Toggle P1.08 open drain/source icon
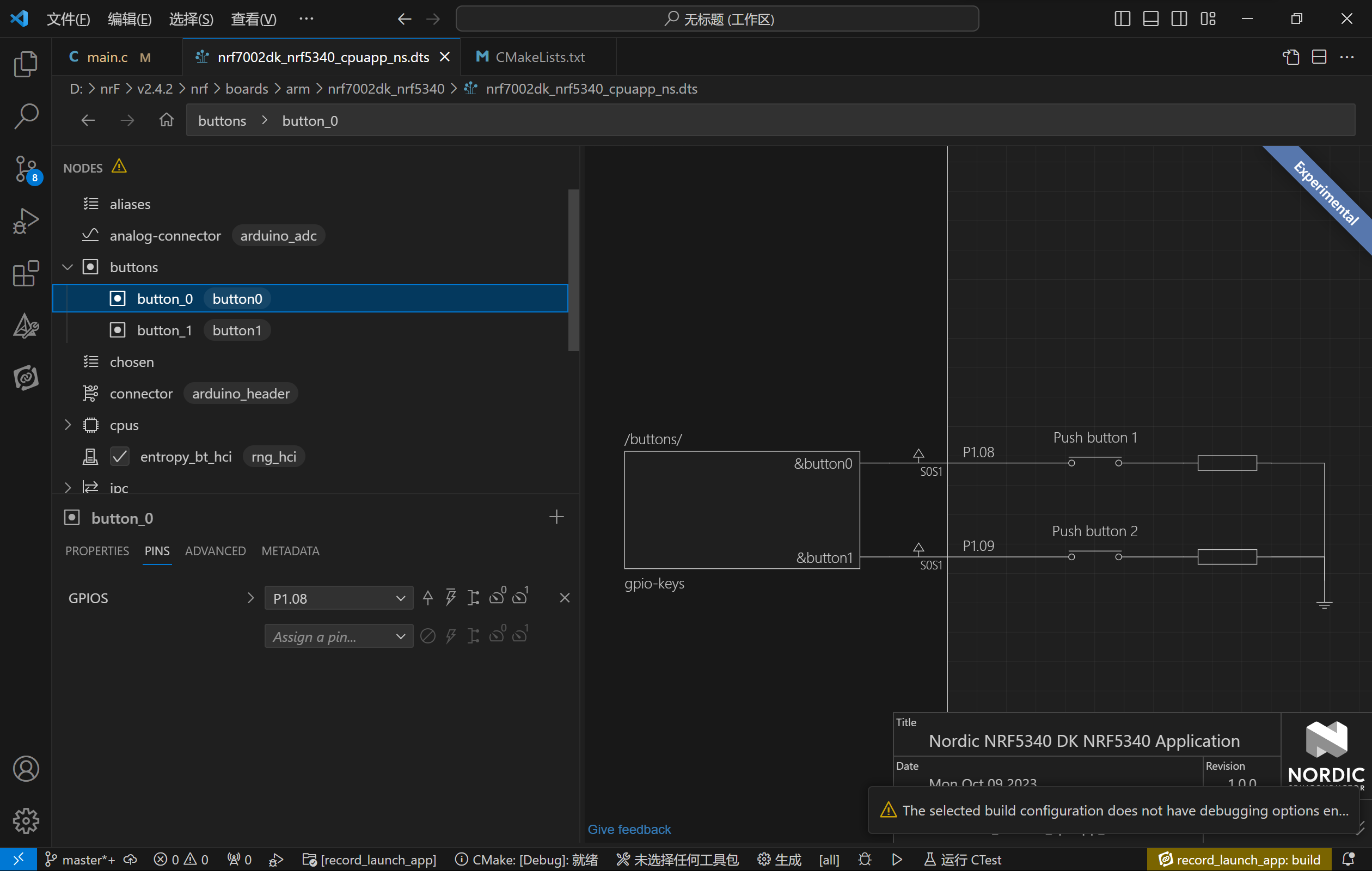 coord(474,598)
